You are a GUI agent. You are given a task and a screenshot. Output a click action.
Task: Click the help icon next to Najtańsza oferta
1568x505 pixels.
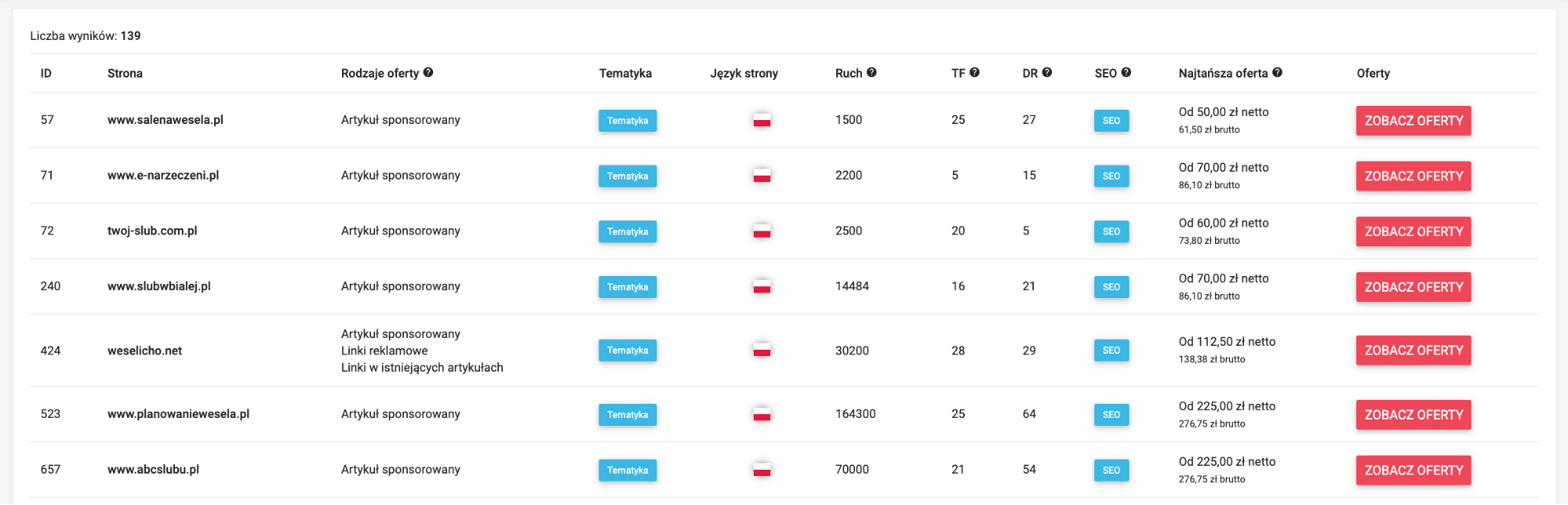click(1277, 72)
